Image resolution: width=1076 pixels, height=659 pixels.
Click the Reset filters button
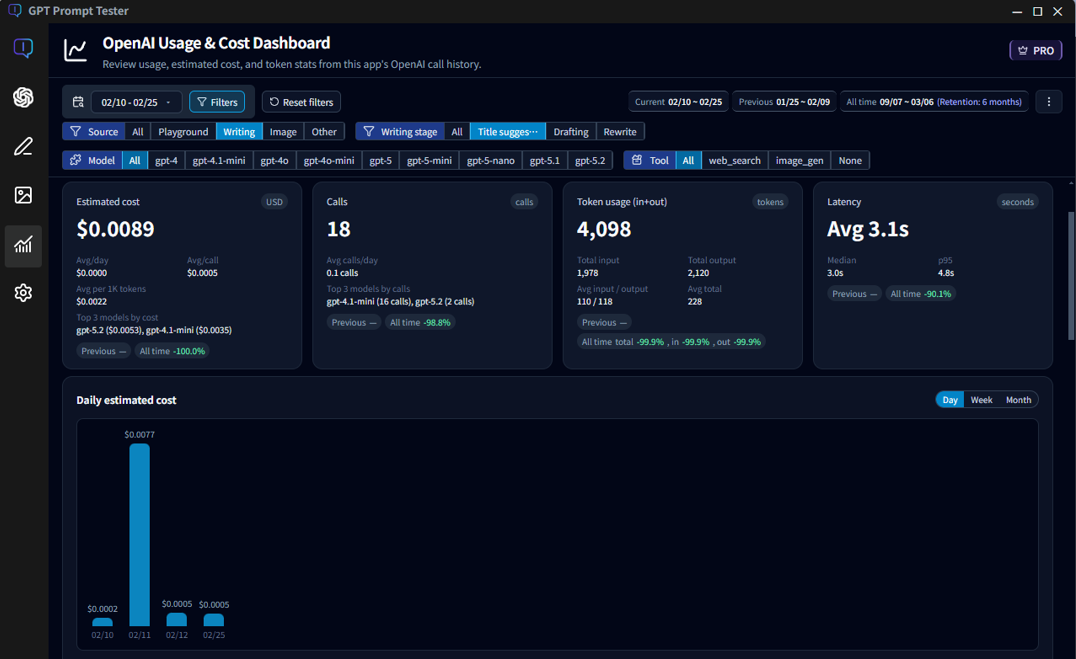pos(301,101)
